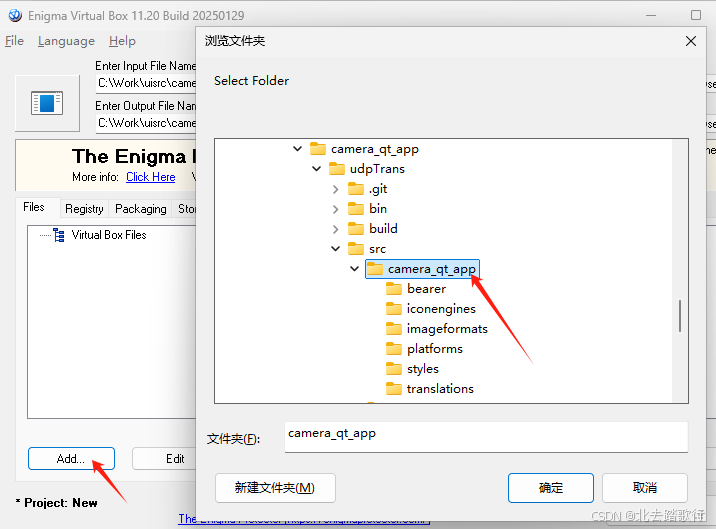Click the Edit button
The width and height of the screenshot is (716, 529).
pyautogui.click(x=164, y=459)
